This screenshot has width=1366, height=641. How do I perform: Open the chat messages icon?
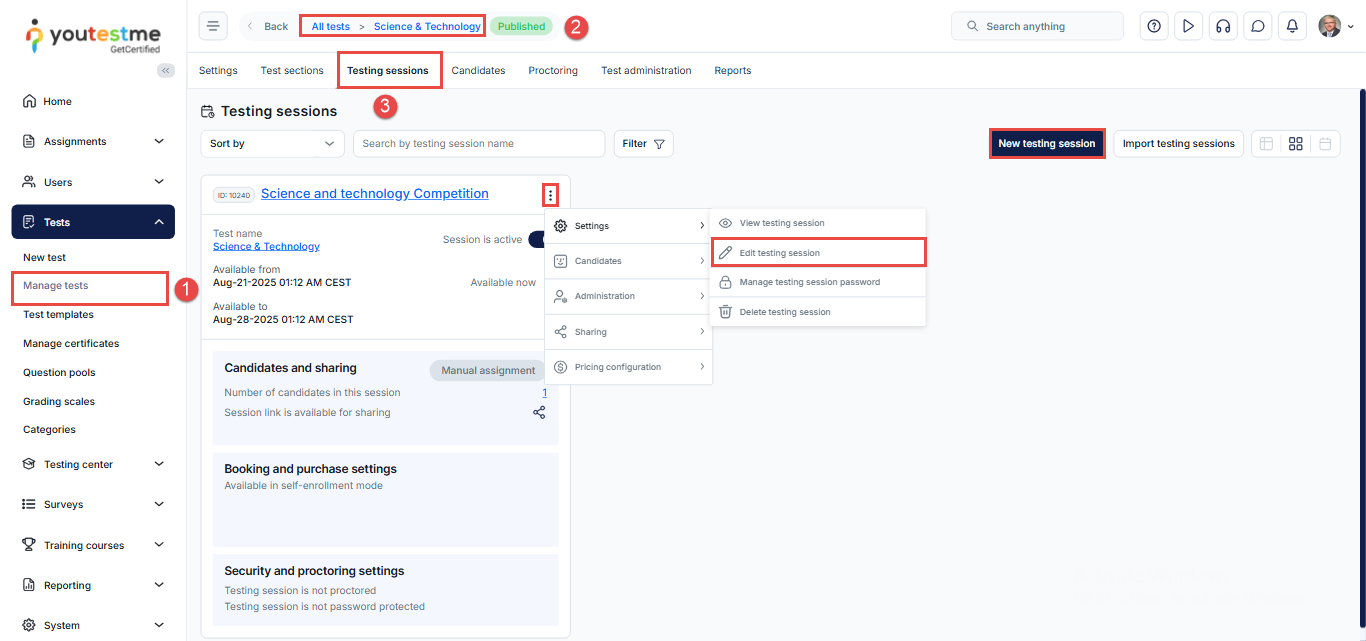click(x=1258, y=26)
